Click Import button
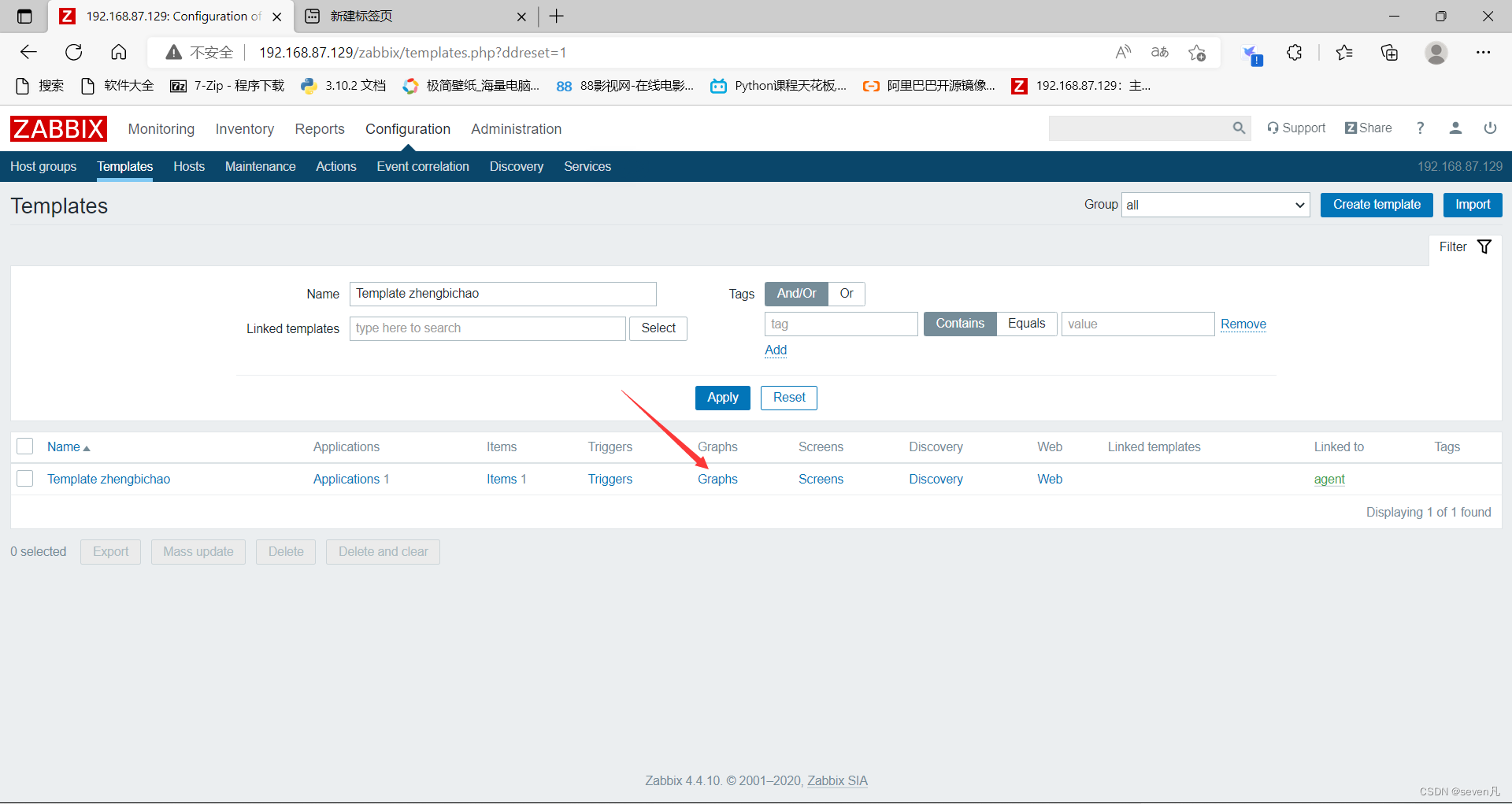This screenshot has height=804, width=1512. point(1473,205)
